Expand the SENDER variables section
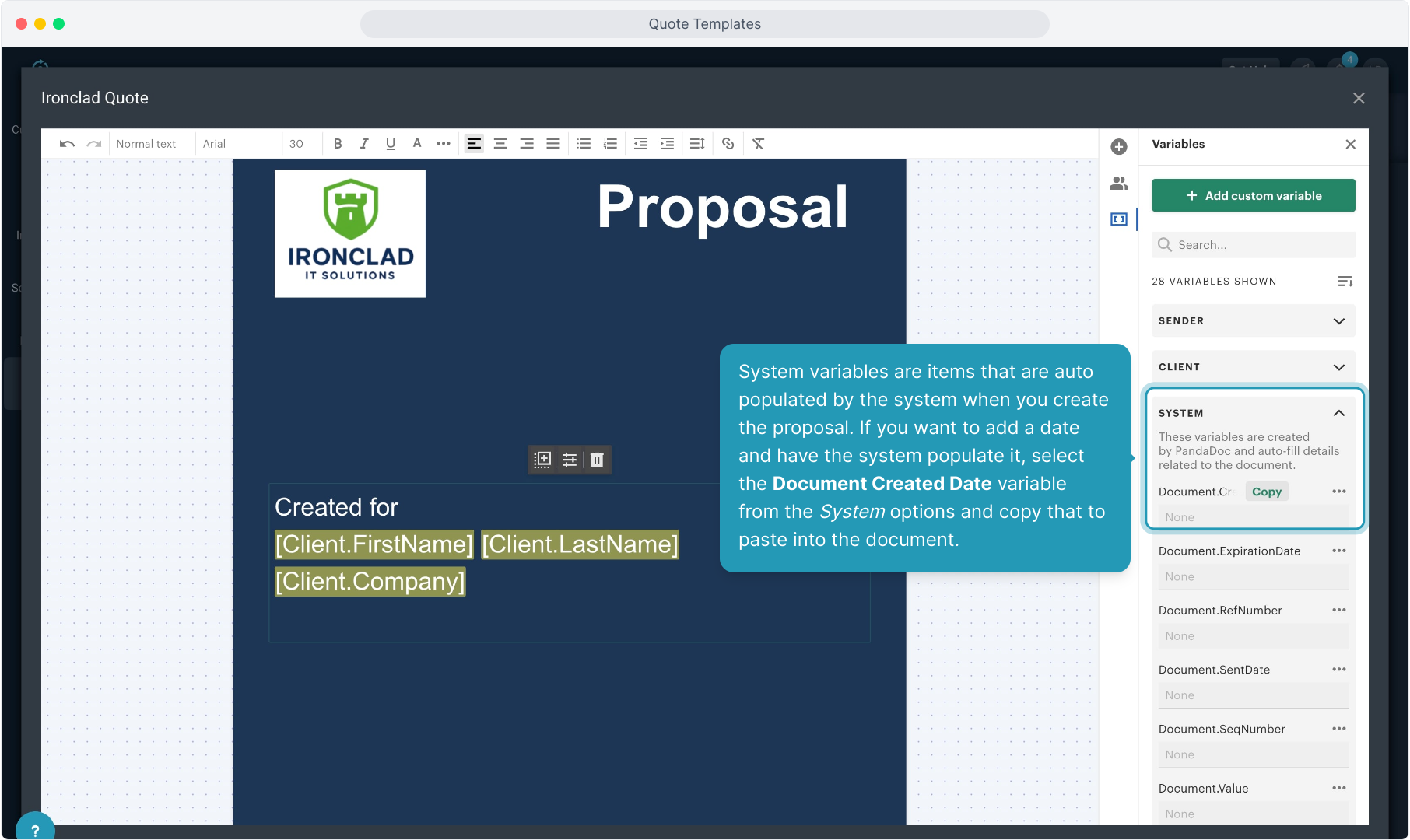1410x840 pixels. click(1254, 321)
